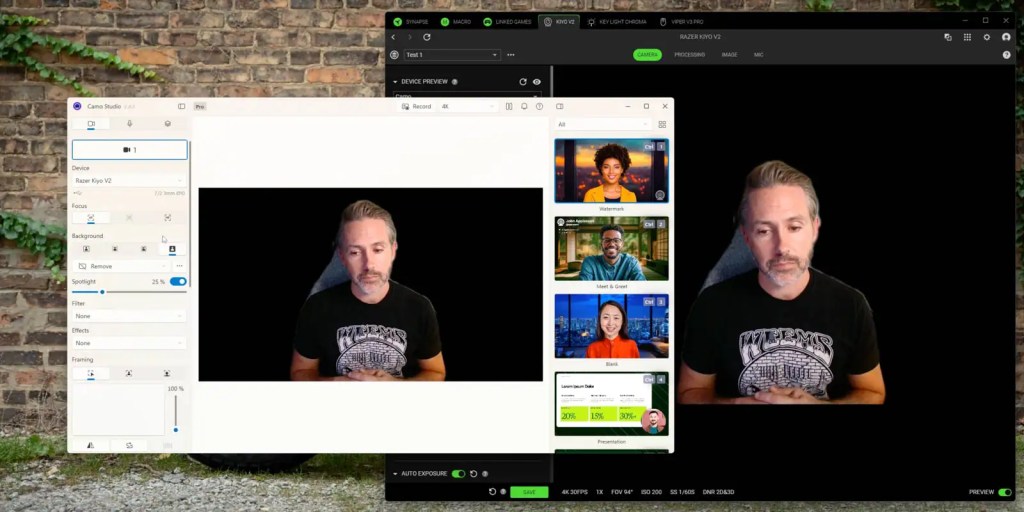Select the Meet & Greet overlay thumbnail

(x=611, y=250)
